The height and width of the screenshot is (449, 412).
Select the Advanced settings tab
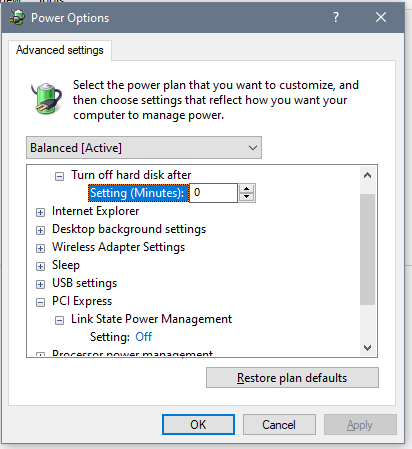click(x=60, y=50)
